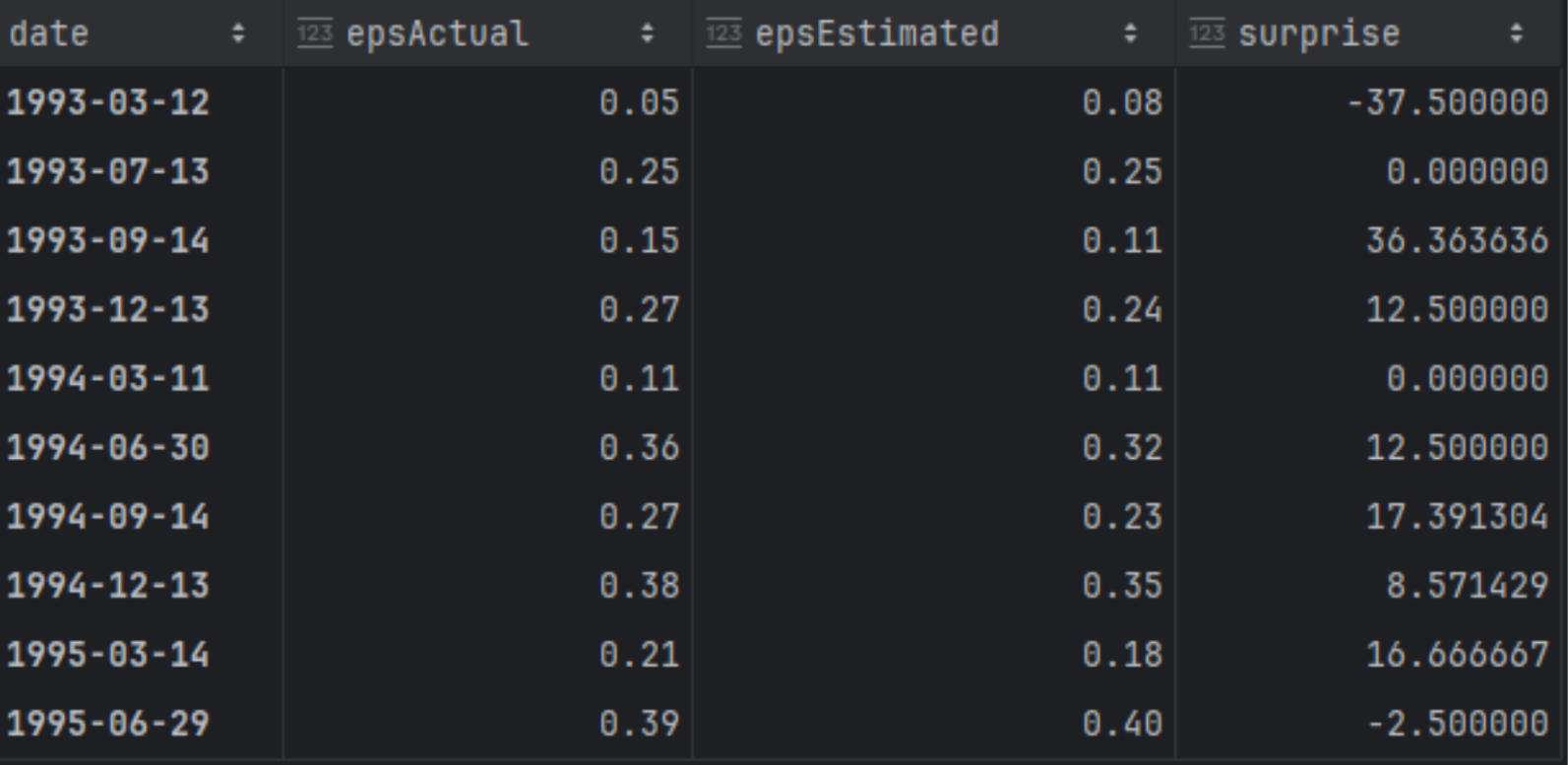
Task: Select the surprise value 8.571429
Action: (x=1467, y=586)
